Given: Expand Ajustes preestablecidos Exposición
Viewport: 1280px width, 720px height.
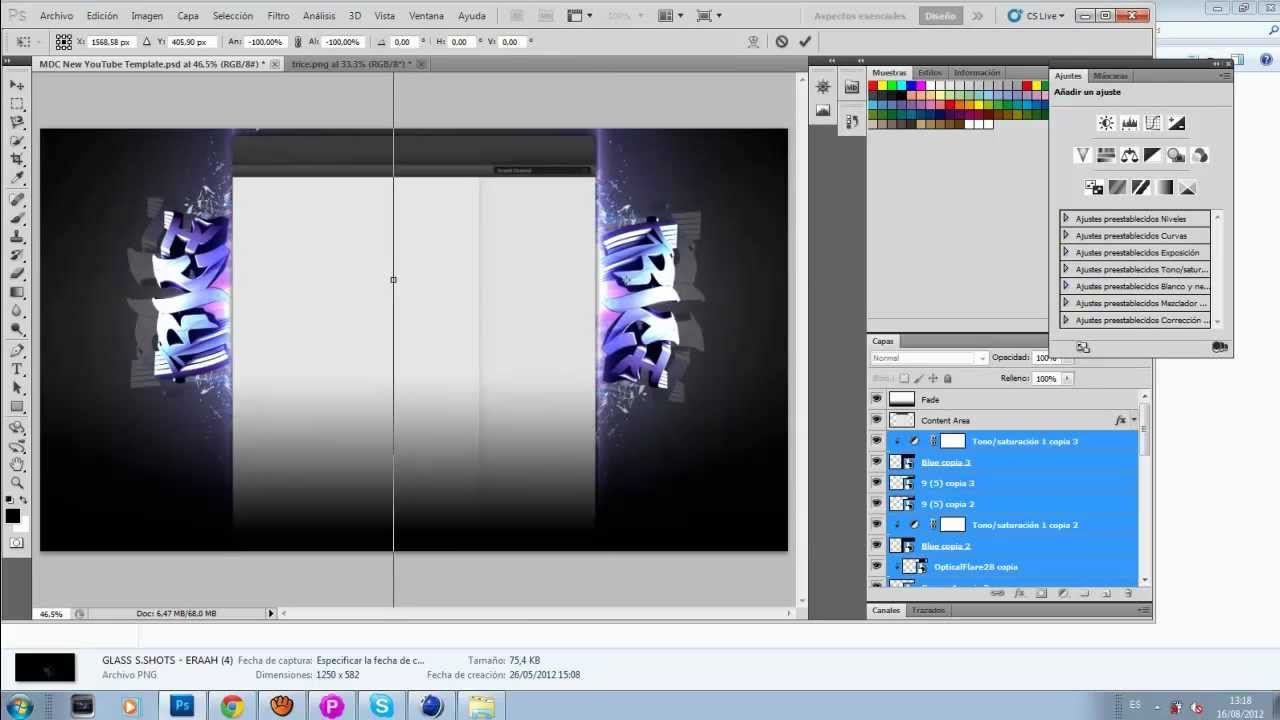Looking at the screenshot, I should tap(1066, 252).
